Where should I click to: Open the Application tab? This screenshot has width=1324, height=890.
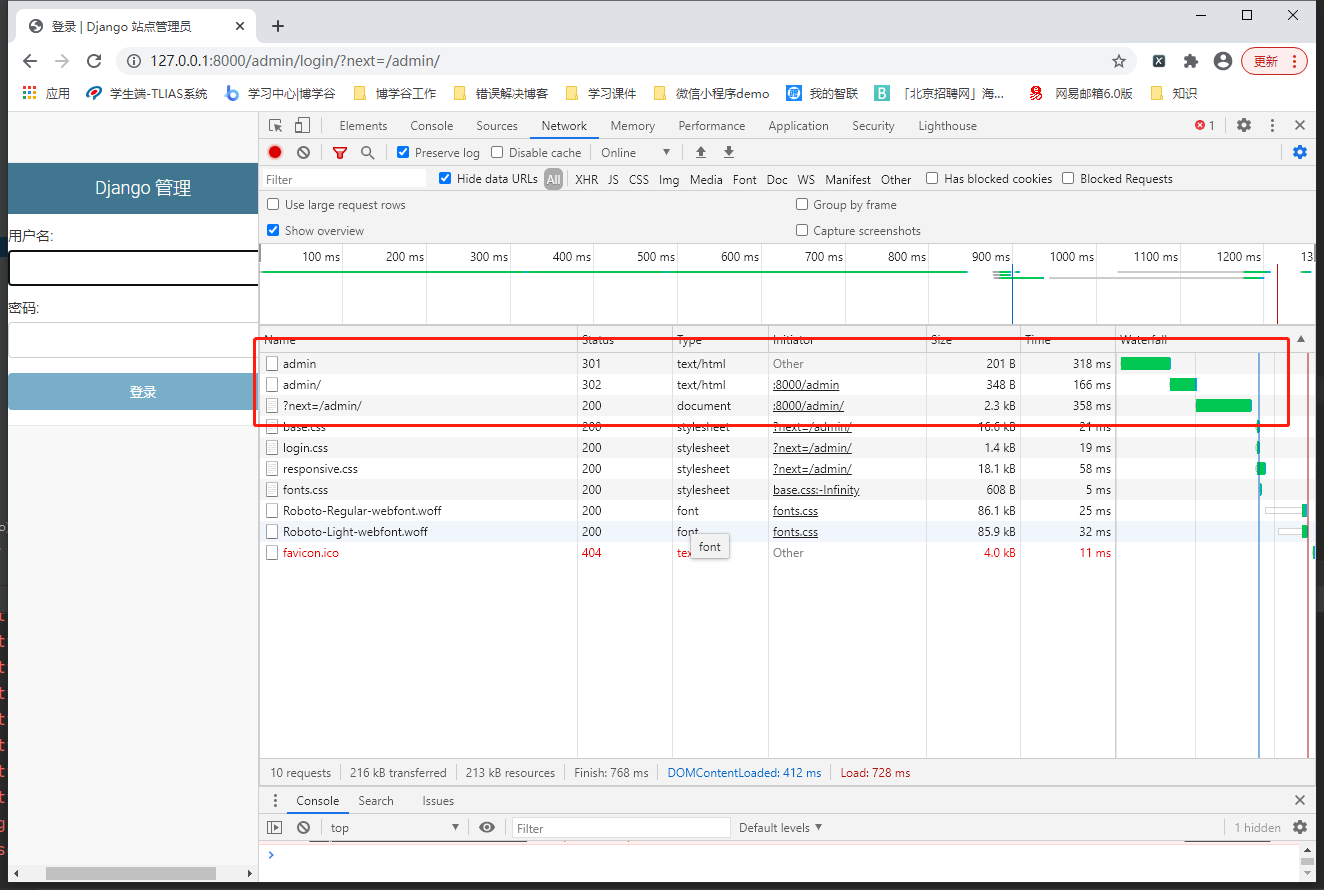tap(798, 125)
